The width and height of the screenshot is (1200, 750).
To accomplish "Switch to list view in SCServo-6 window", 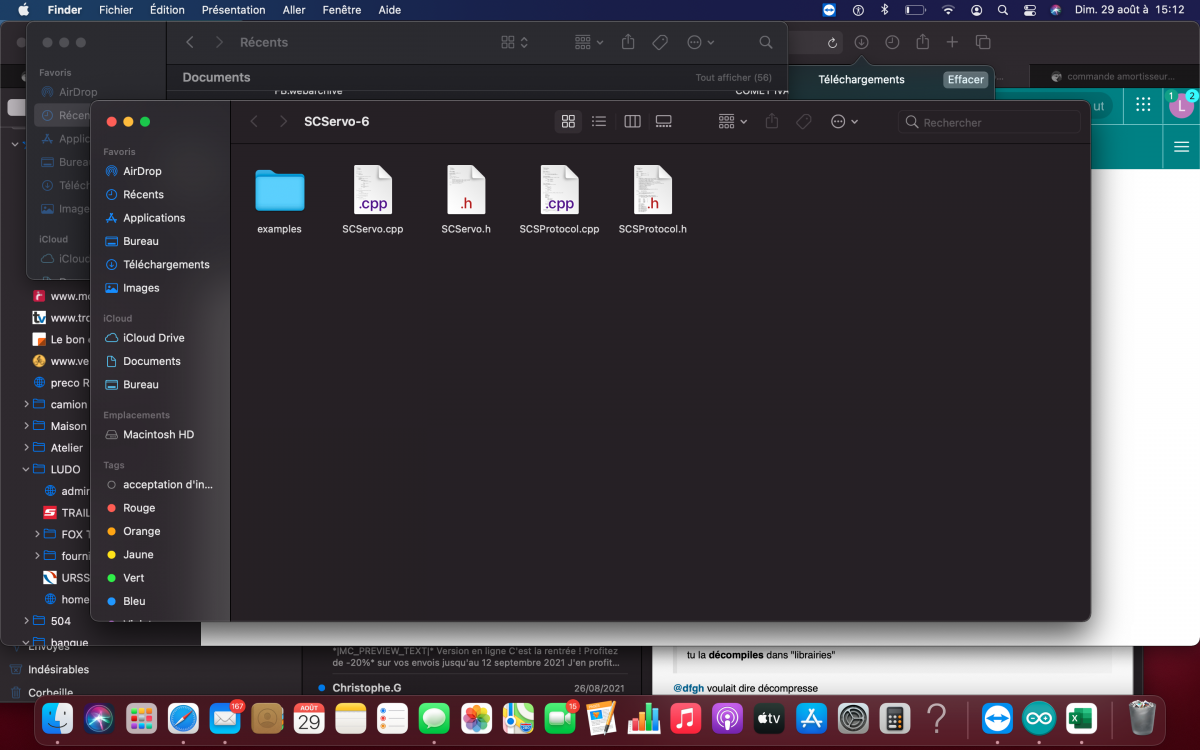I will click(599, 122).
